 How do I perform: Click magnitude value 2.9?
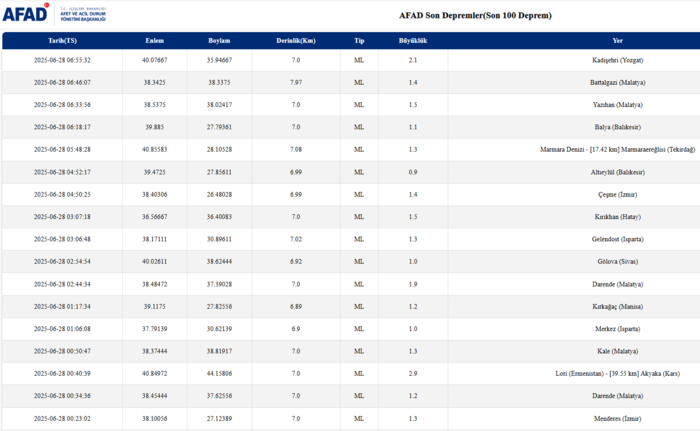413,374
